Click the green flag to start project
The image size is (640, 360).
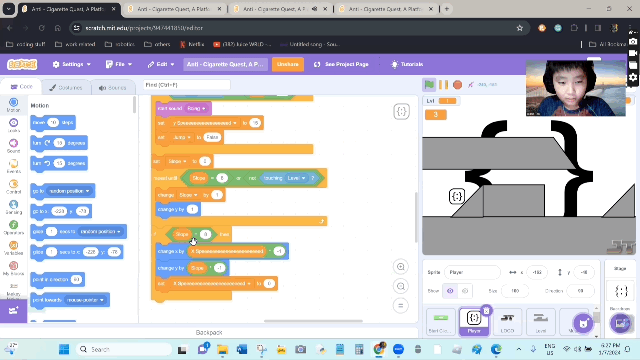429,84
